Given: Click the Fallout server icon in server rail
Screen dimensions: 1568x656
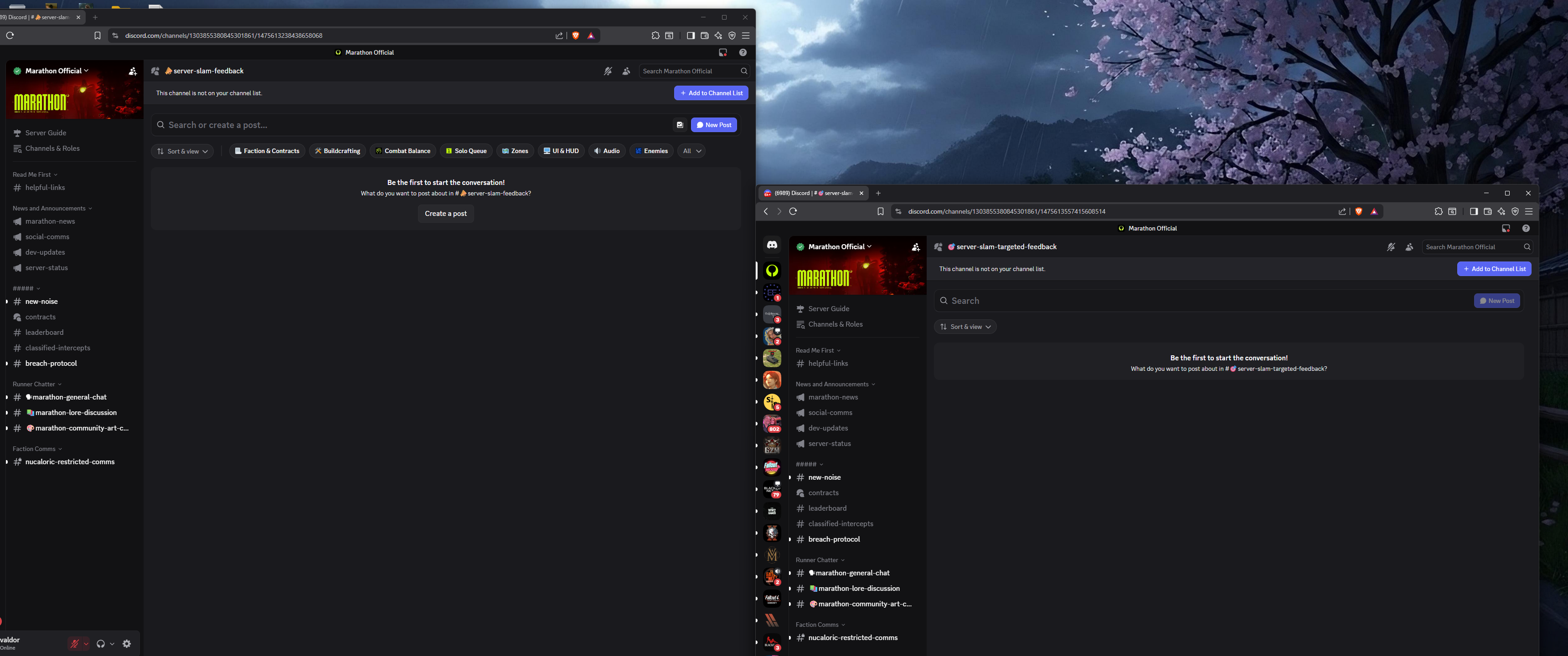Looking at the screenshot, I should click(772, 467).
